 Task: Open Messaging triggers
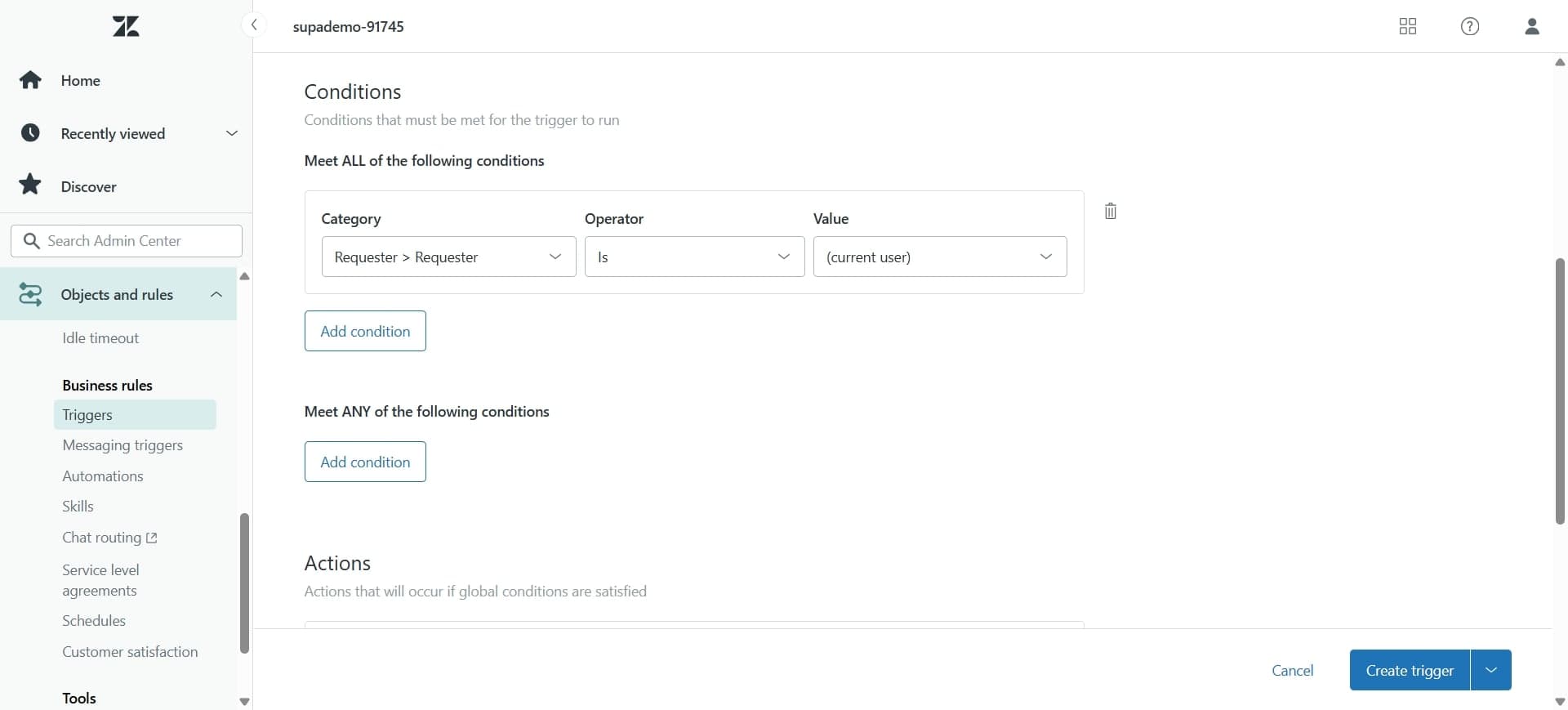(x=122, y=445)
